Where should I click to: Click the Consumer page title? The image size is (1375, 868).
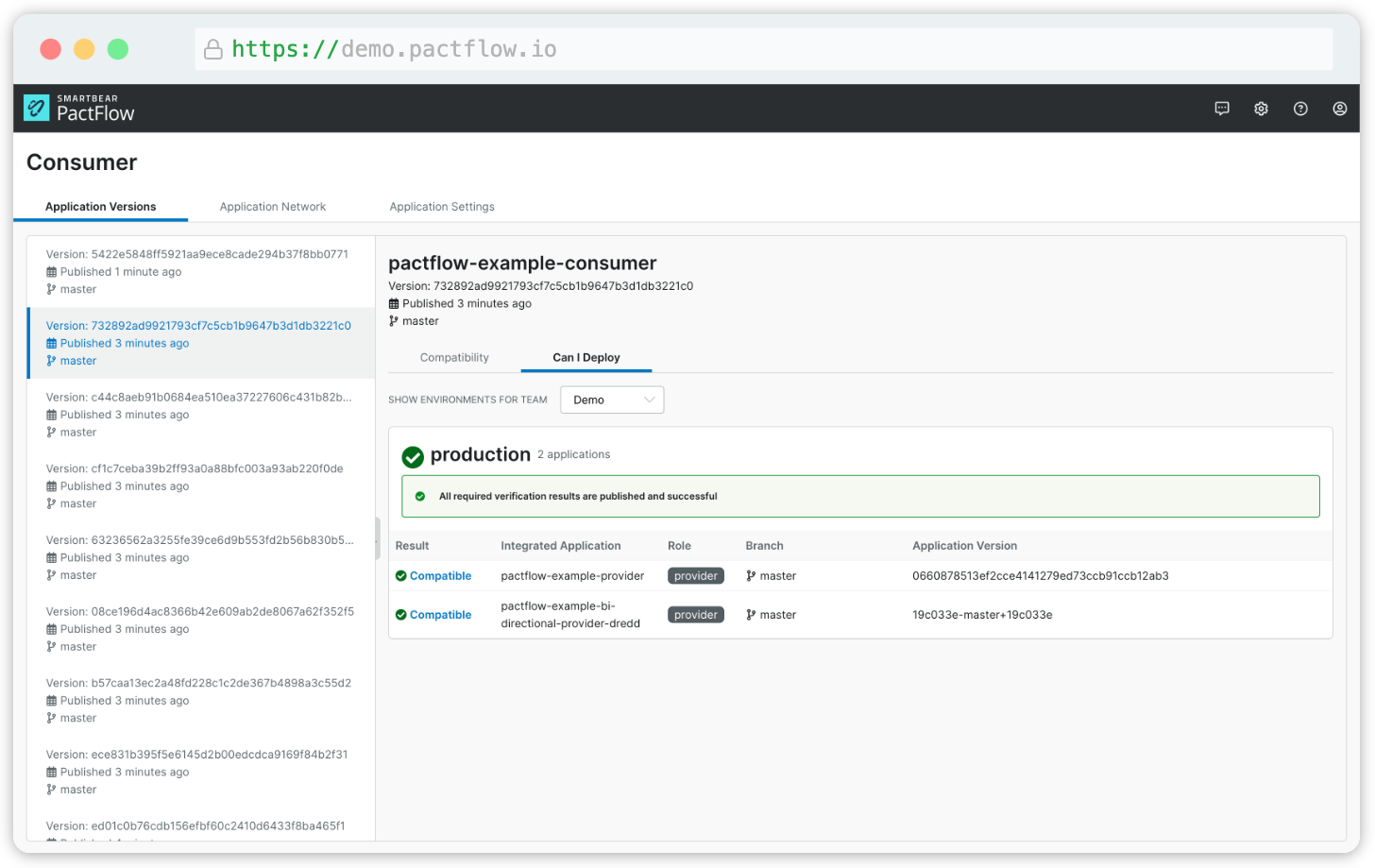(82, 162)
